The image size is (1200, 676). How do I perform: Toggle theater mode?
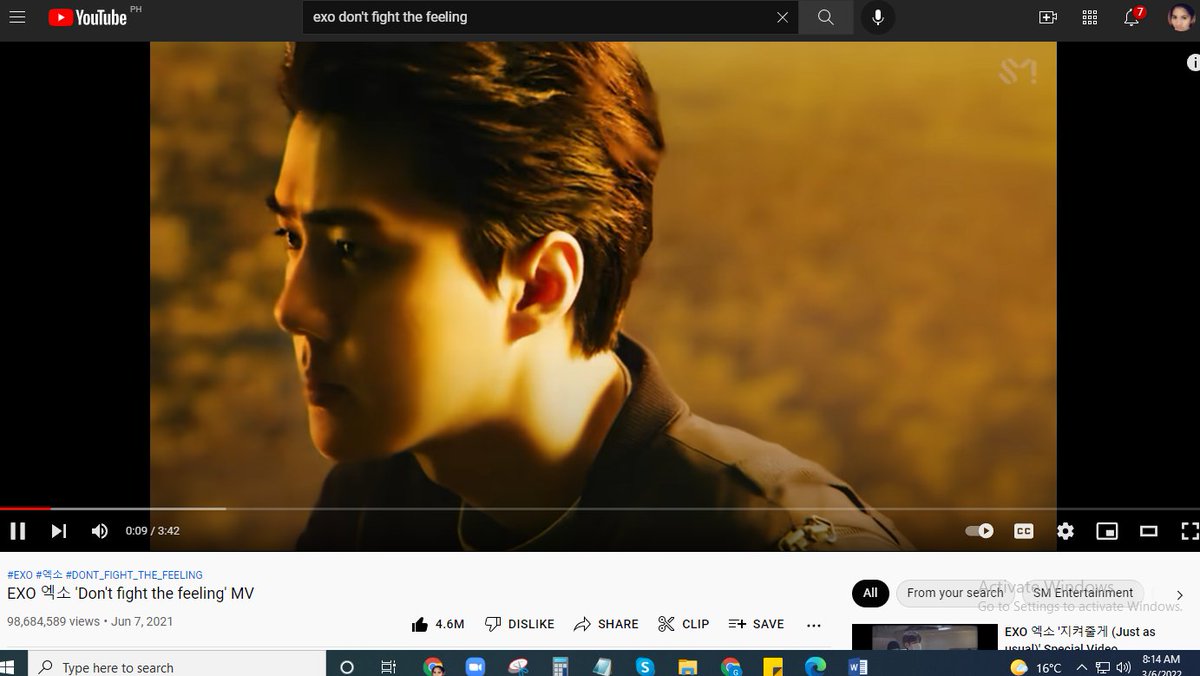click(1149, 531)
